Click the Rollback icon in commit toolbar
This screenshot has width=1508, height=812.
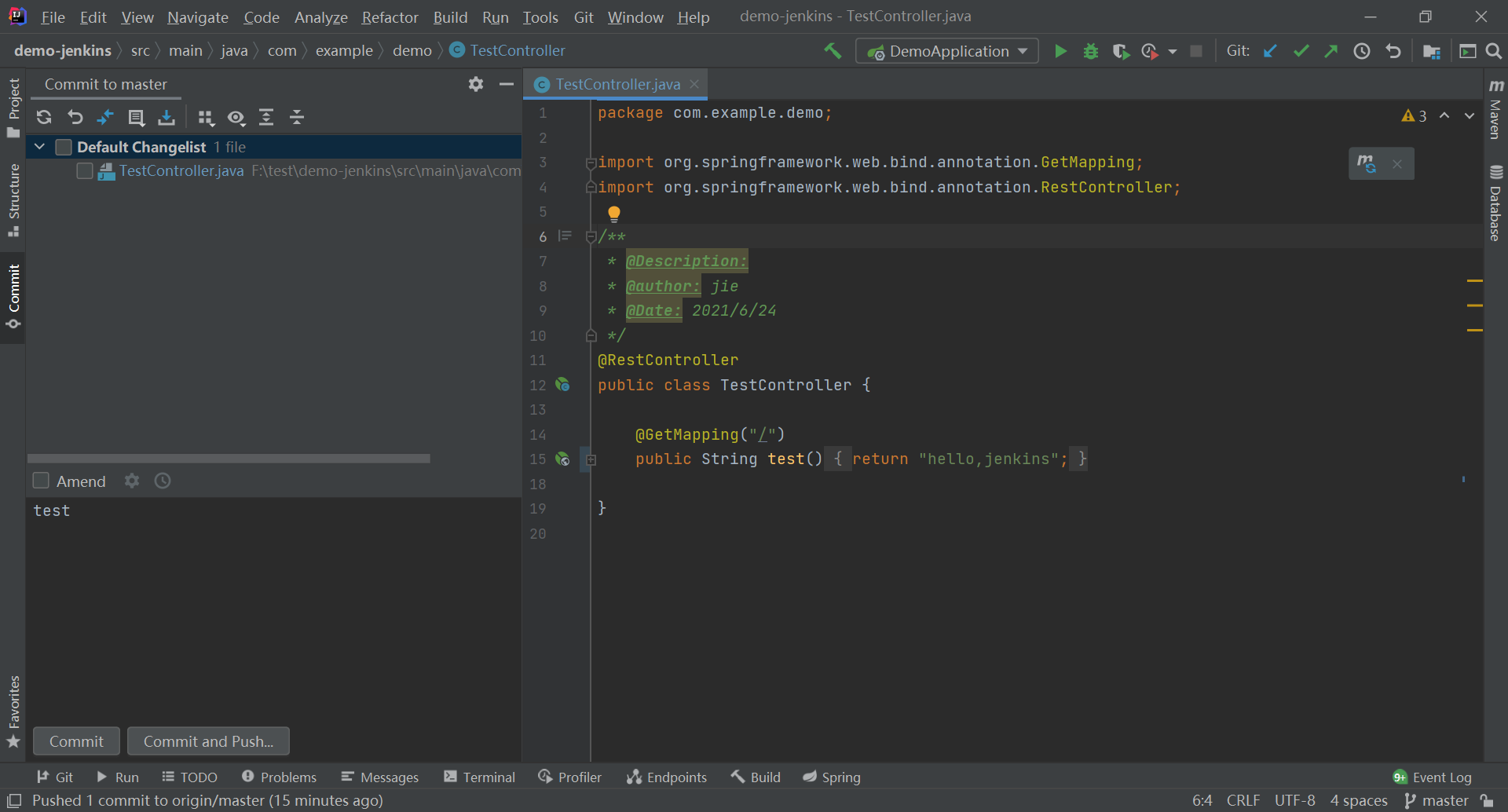(x=75, y=118)
